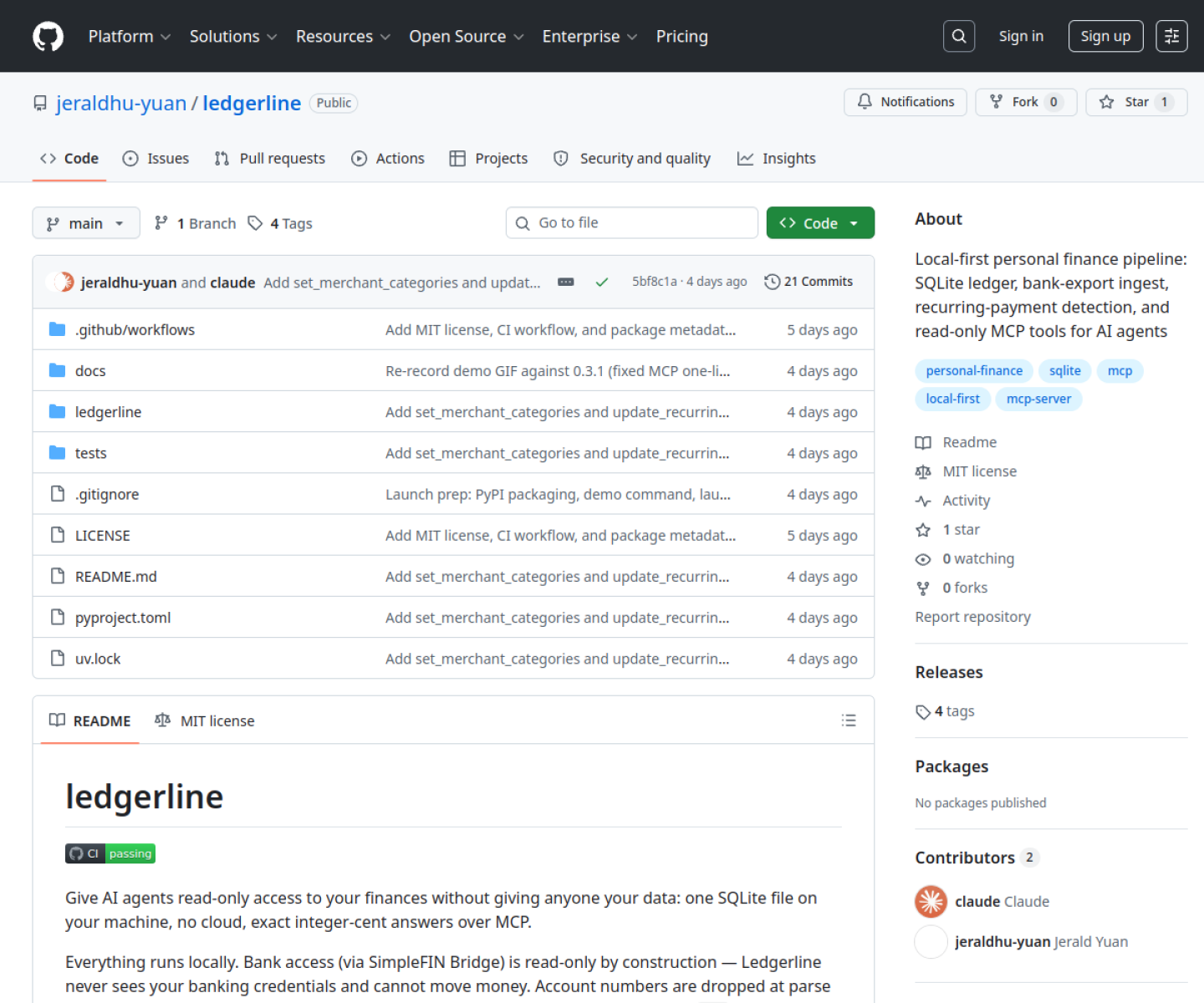Open Re-record demo GIF commit message
The image size is (1204, 1003).
pyautogui.click(x=558, y=371)
